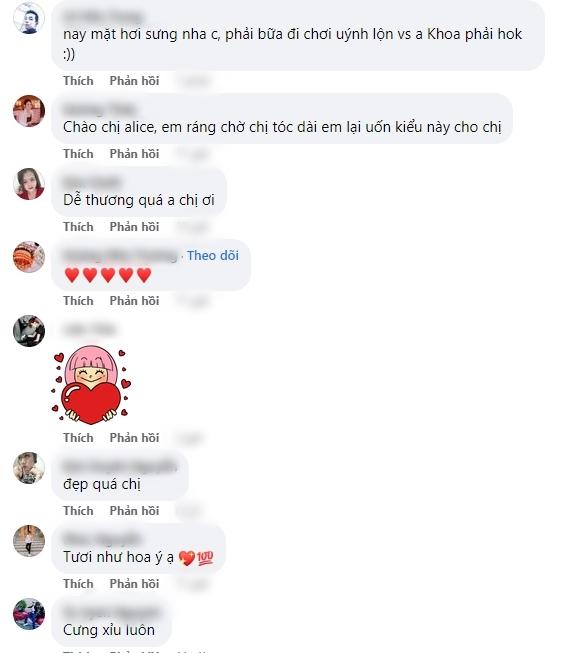Screen dimensions: 569x653
Task: Click the pink-haired girl heart sticker
Action: click(91, 385)
